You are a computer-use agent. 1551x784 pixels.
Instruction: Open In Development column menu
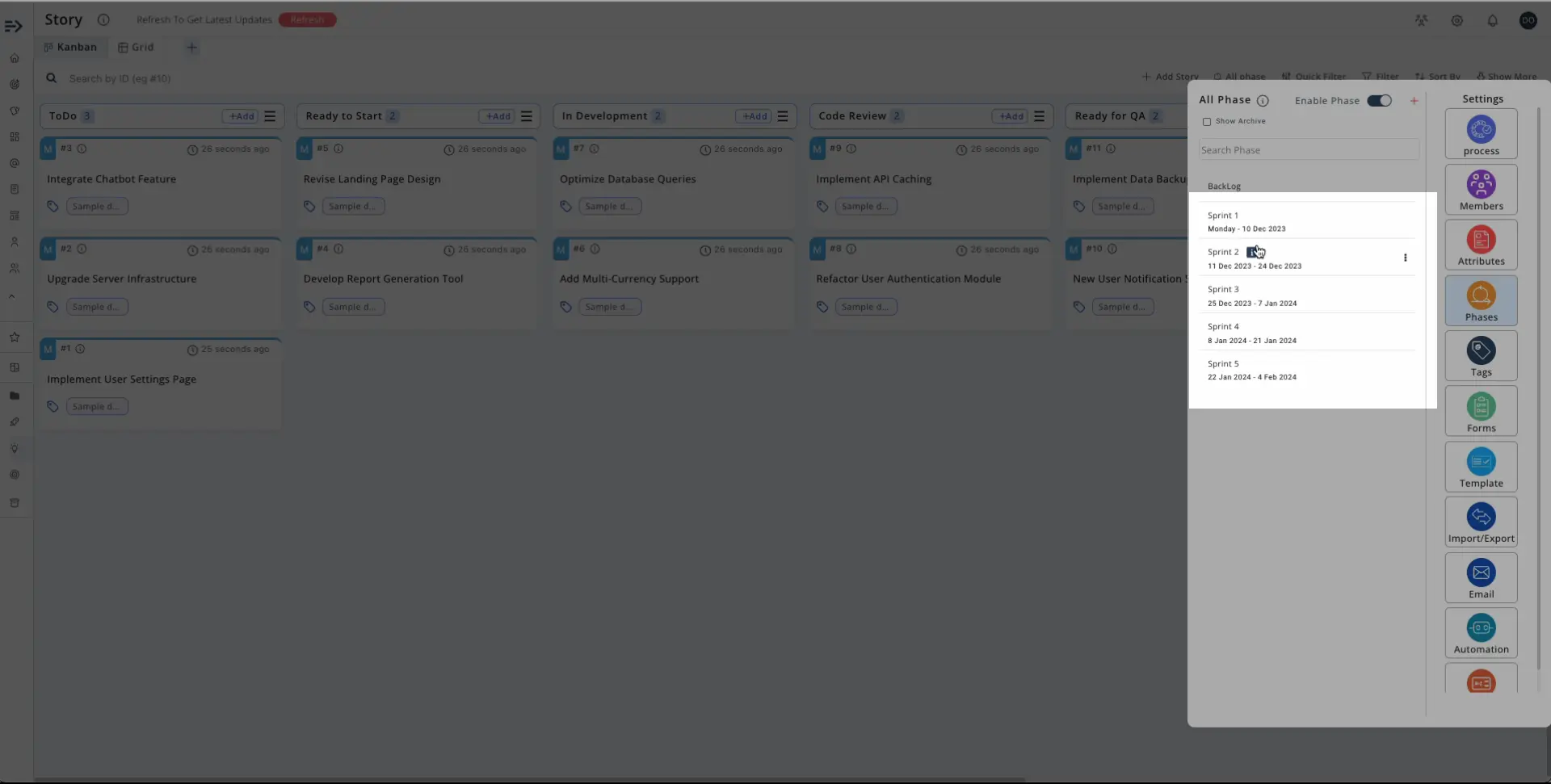coord(783,116)
